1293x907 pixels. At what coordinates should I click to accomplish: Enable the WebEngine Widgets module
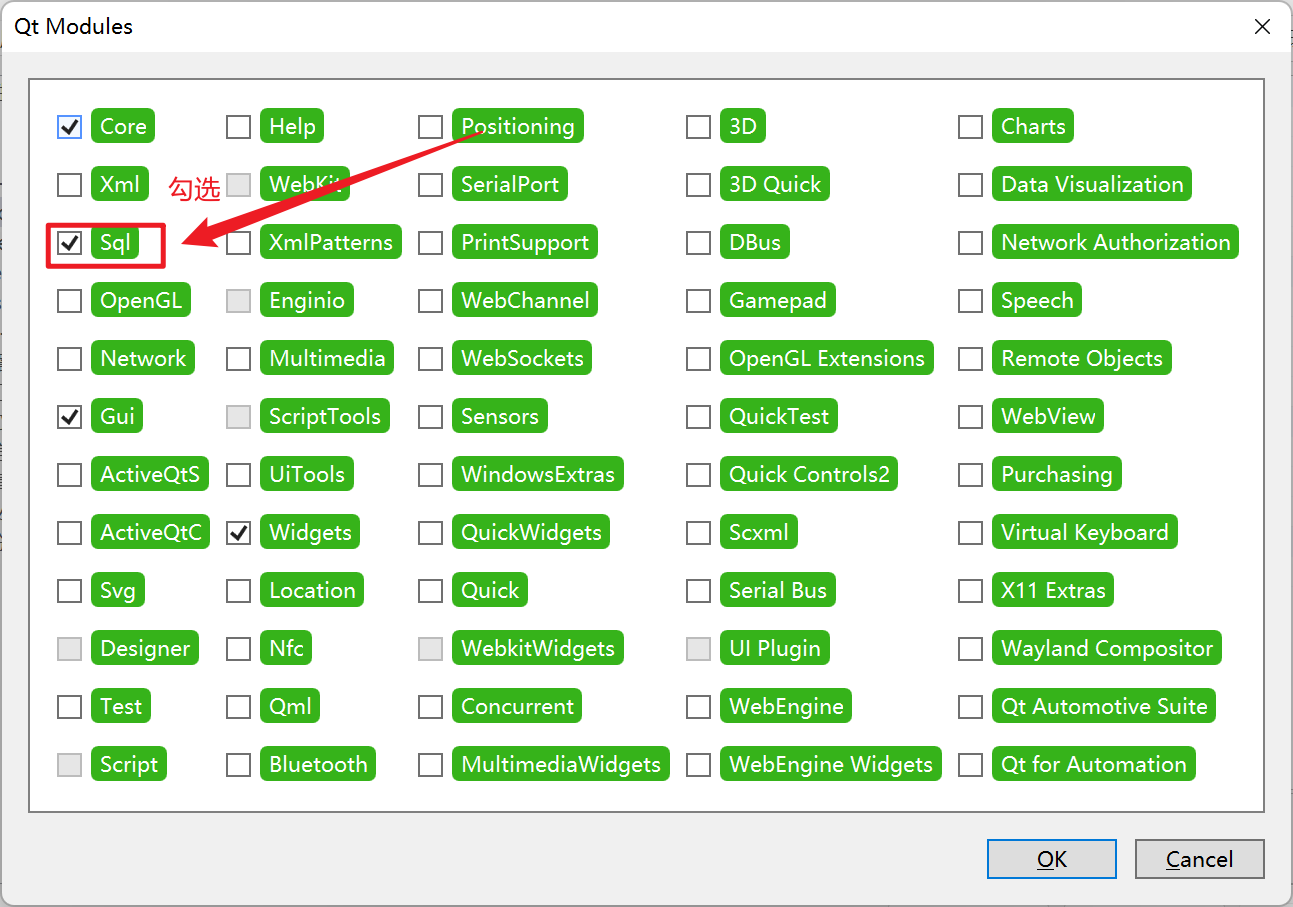point(698,764)
